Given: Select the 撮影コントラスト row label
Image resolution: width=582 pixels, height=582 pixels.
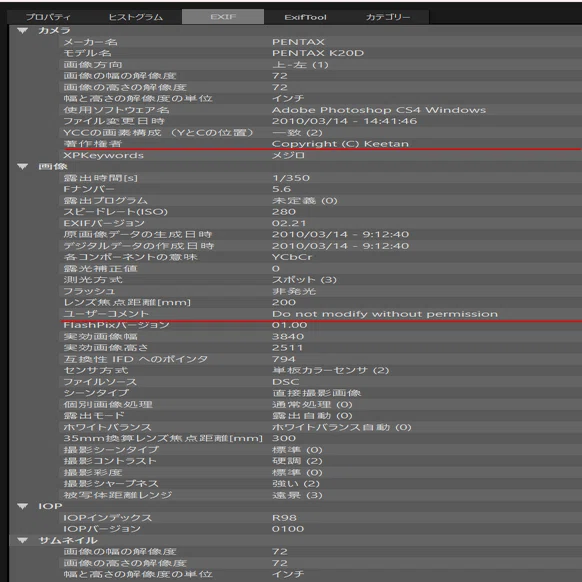Looking at the screenshot, I should coord(110,461).
